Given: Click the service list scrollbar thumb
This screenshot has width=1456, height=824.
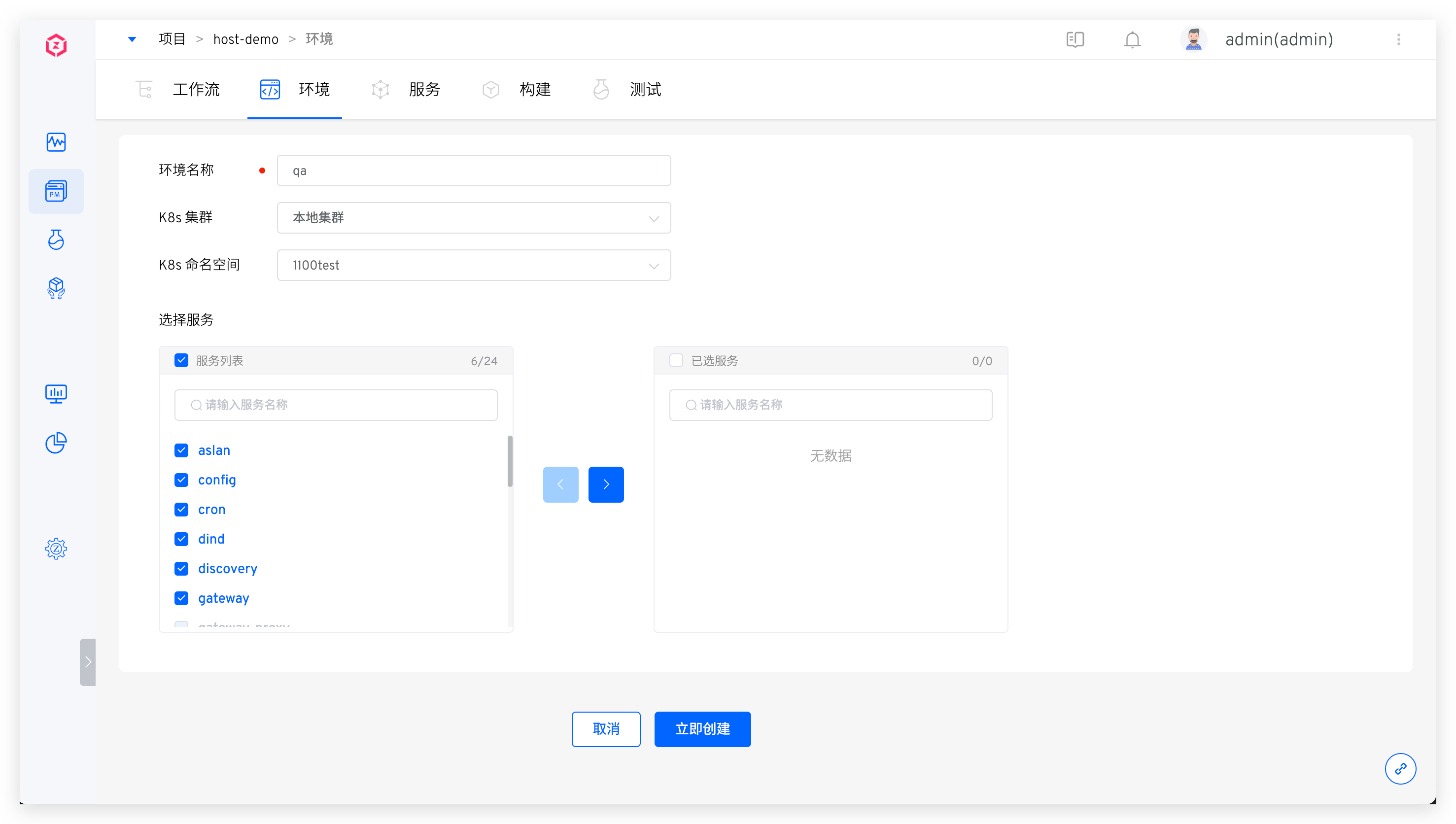Looking at the screenshot, I should point(510,461).
